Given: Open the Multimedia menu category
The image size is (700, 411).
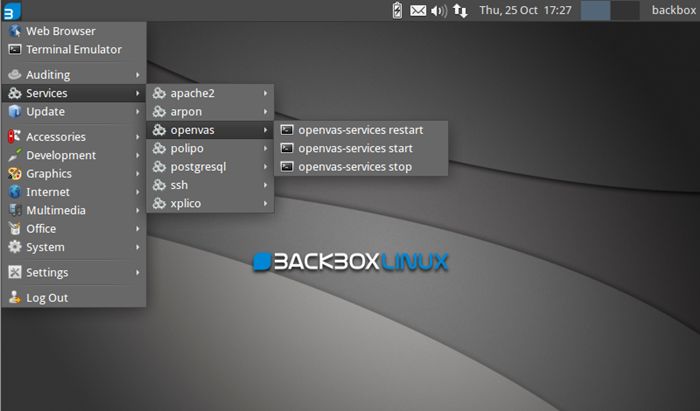Looking at the screenshot, I should (74, 210).
